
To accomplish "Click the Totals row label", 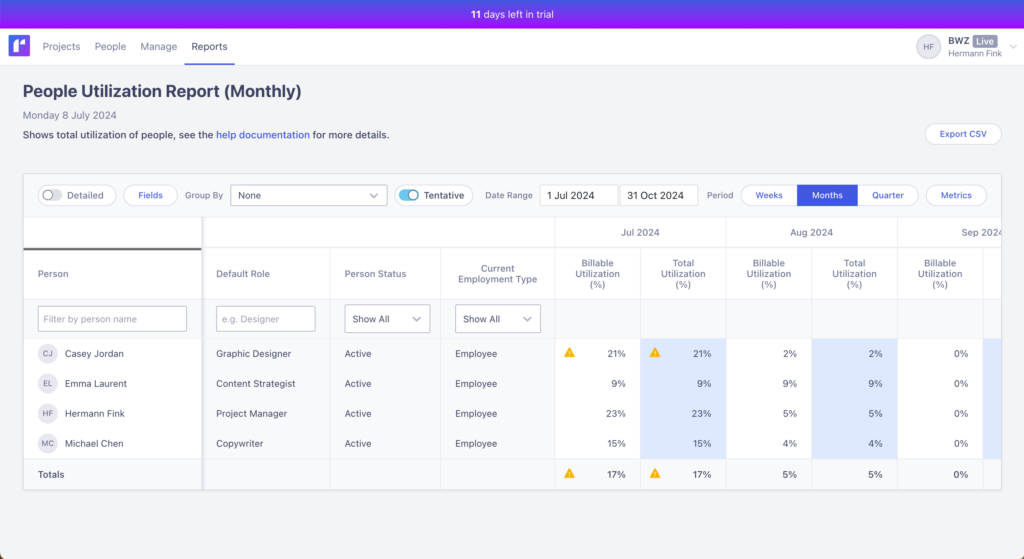I will tap(51, 474).
